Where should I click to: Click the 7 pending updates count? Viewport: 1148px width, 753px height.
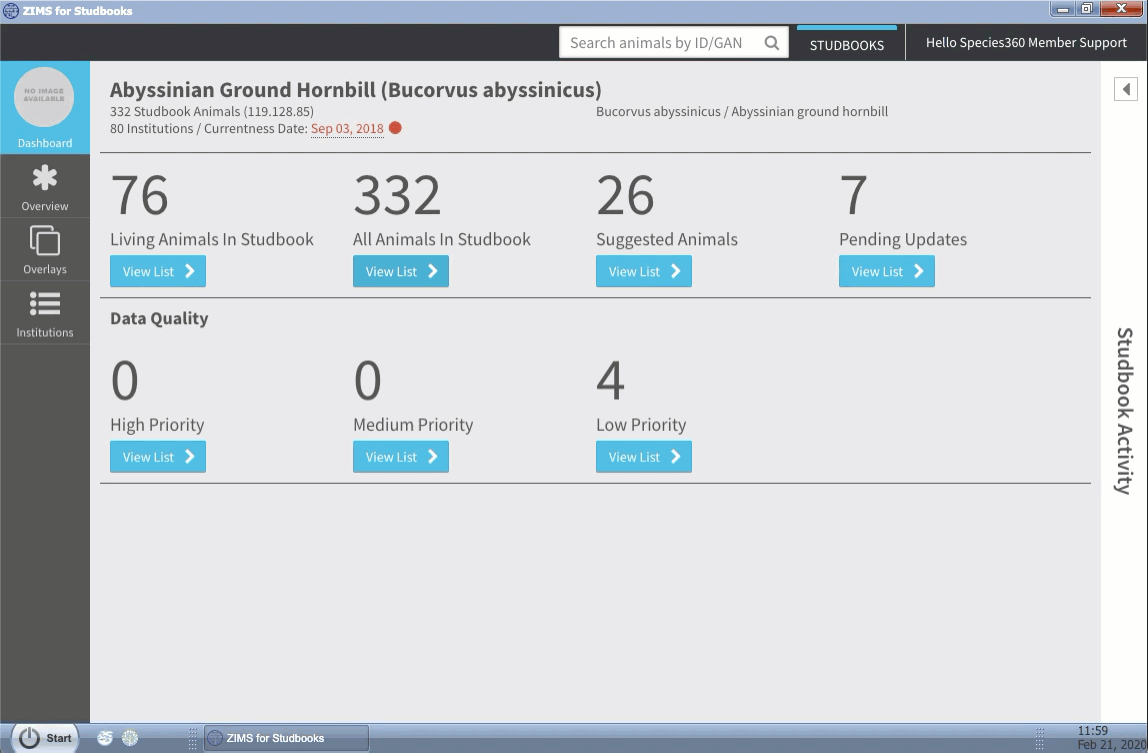pos(854,195)
